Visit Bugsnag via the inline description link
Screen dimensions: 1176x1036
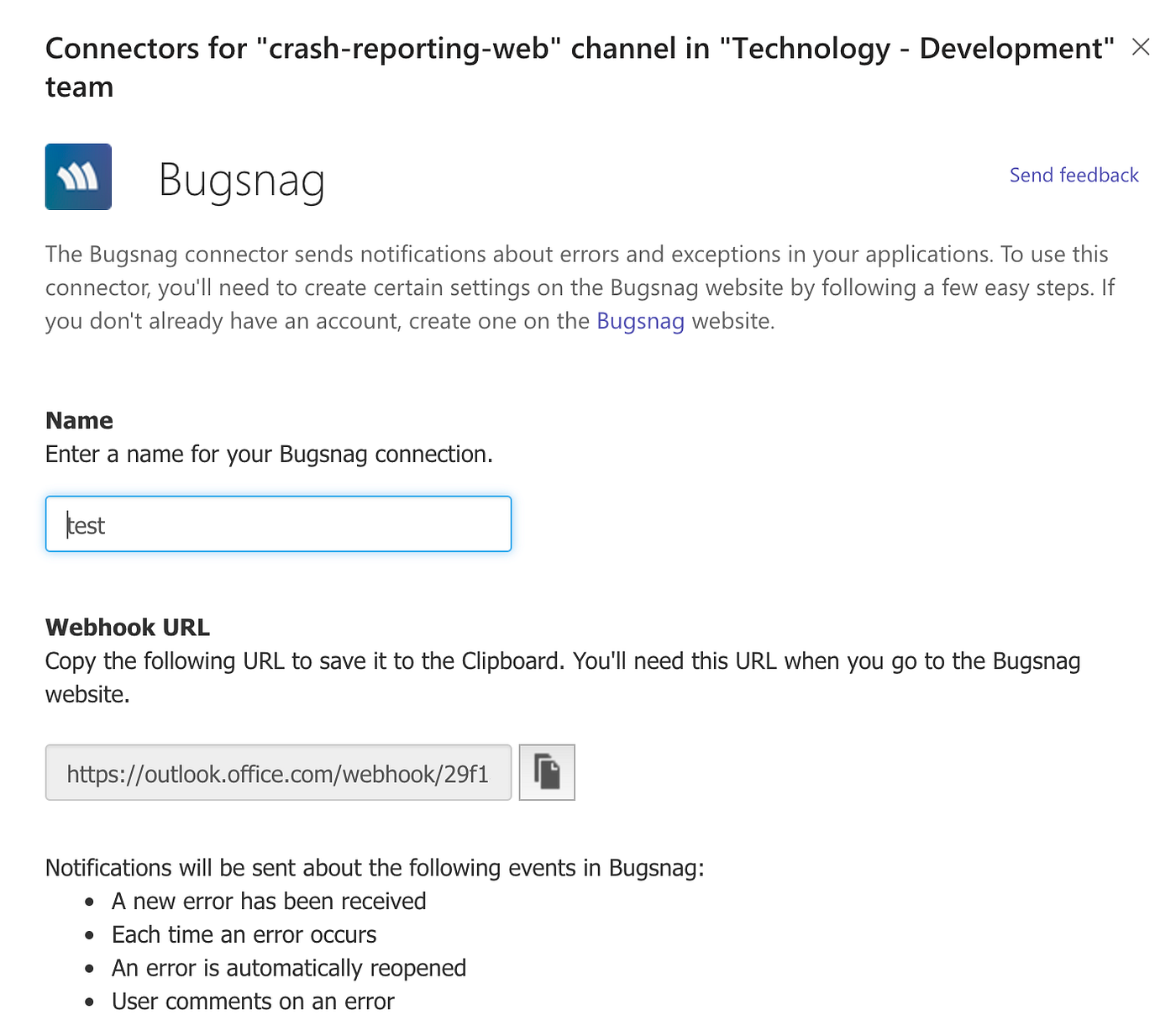tap(640, 321)
